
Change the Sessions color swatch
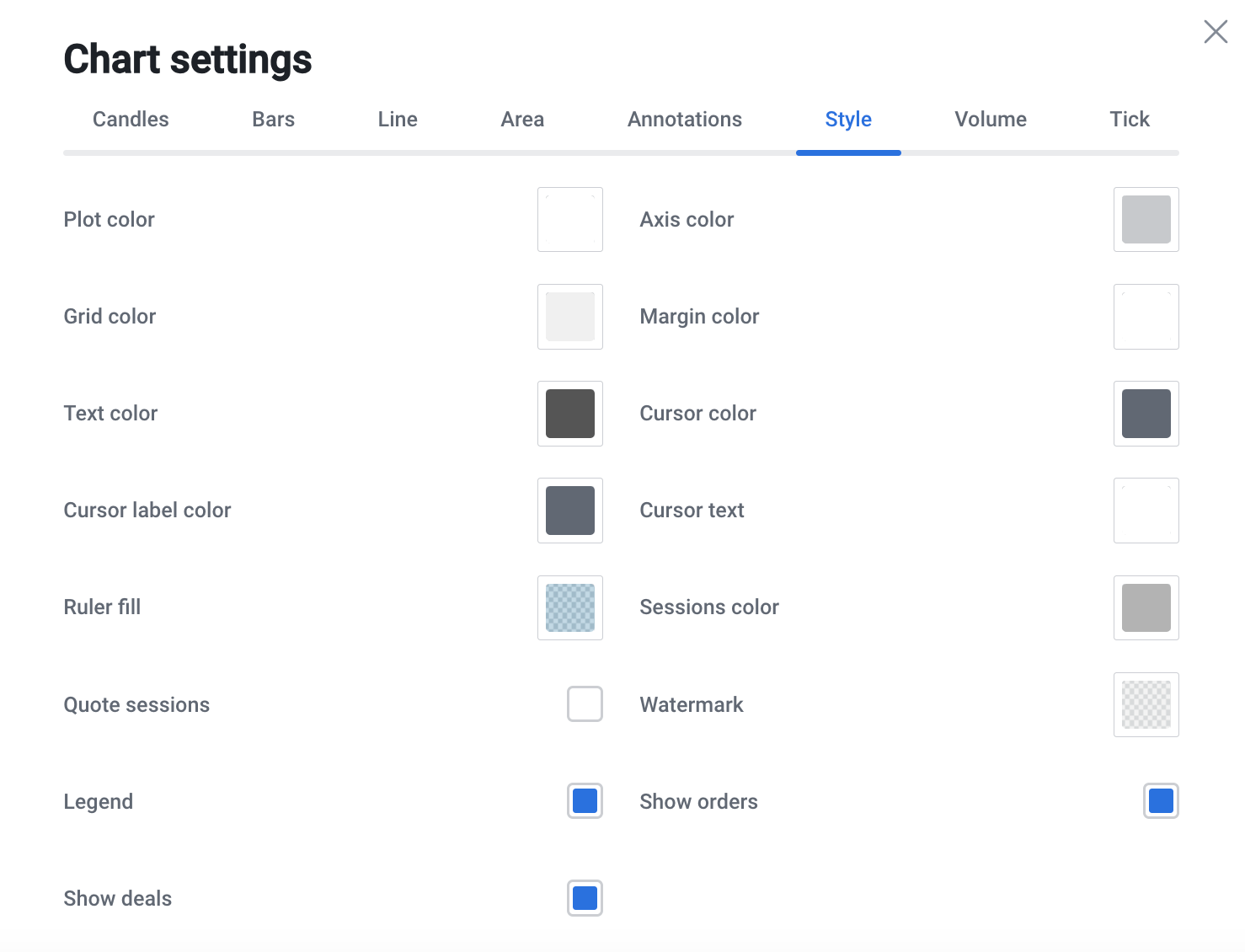[1146, 607]
